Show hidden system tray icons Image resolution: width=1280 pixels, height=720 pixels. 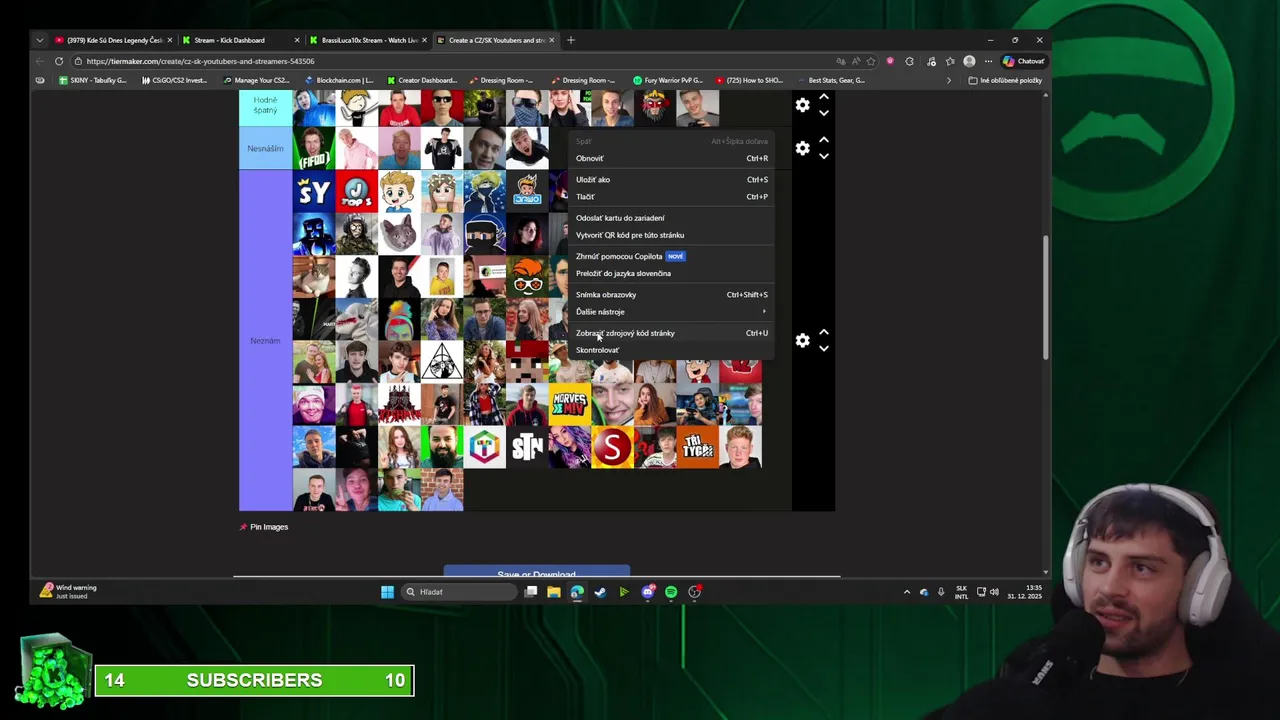pyautogui.click(x=907, y=592)
